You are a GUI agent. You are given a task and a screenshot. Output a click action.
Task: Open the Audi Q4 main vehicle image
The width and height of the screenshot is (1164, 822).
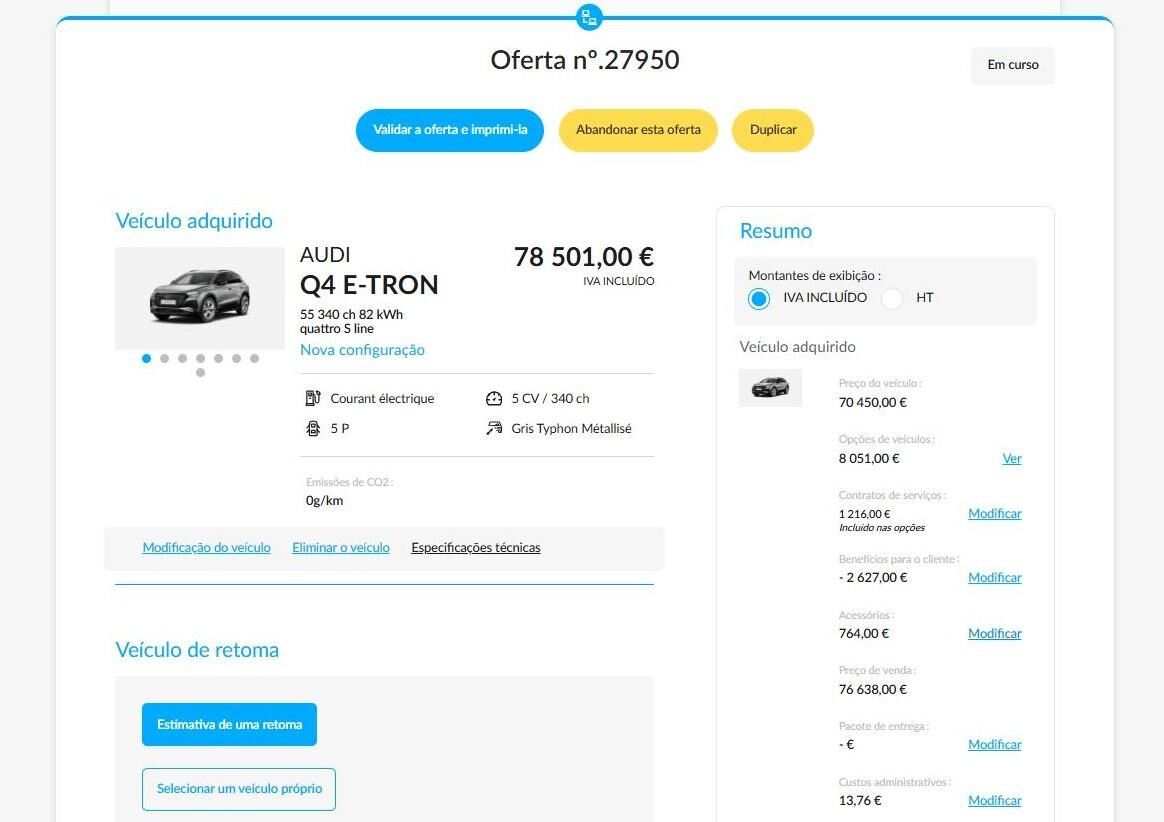click(x=200, y=298)
